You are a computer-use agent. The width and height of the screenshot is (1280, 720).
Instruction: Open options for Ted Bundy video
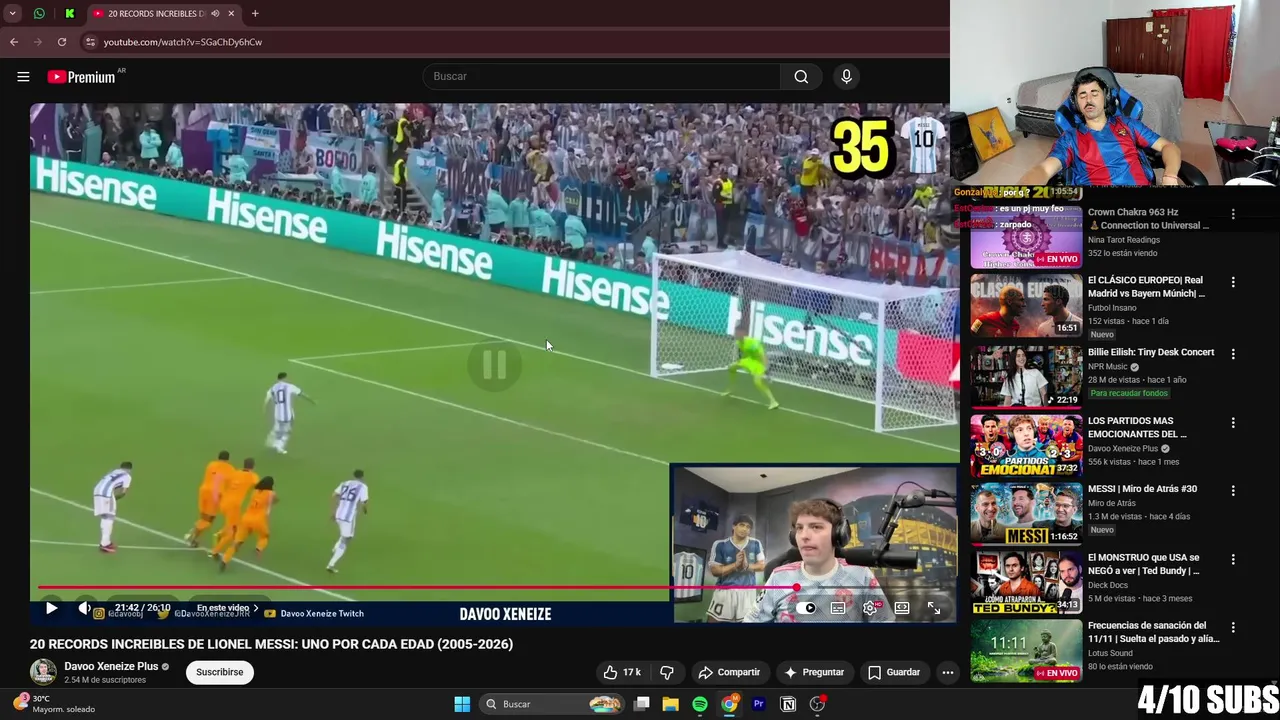[1233, 559]
